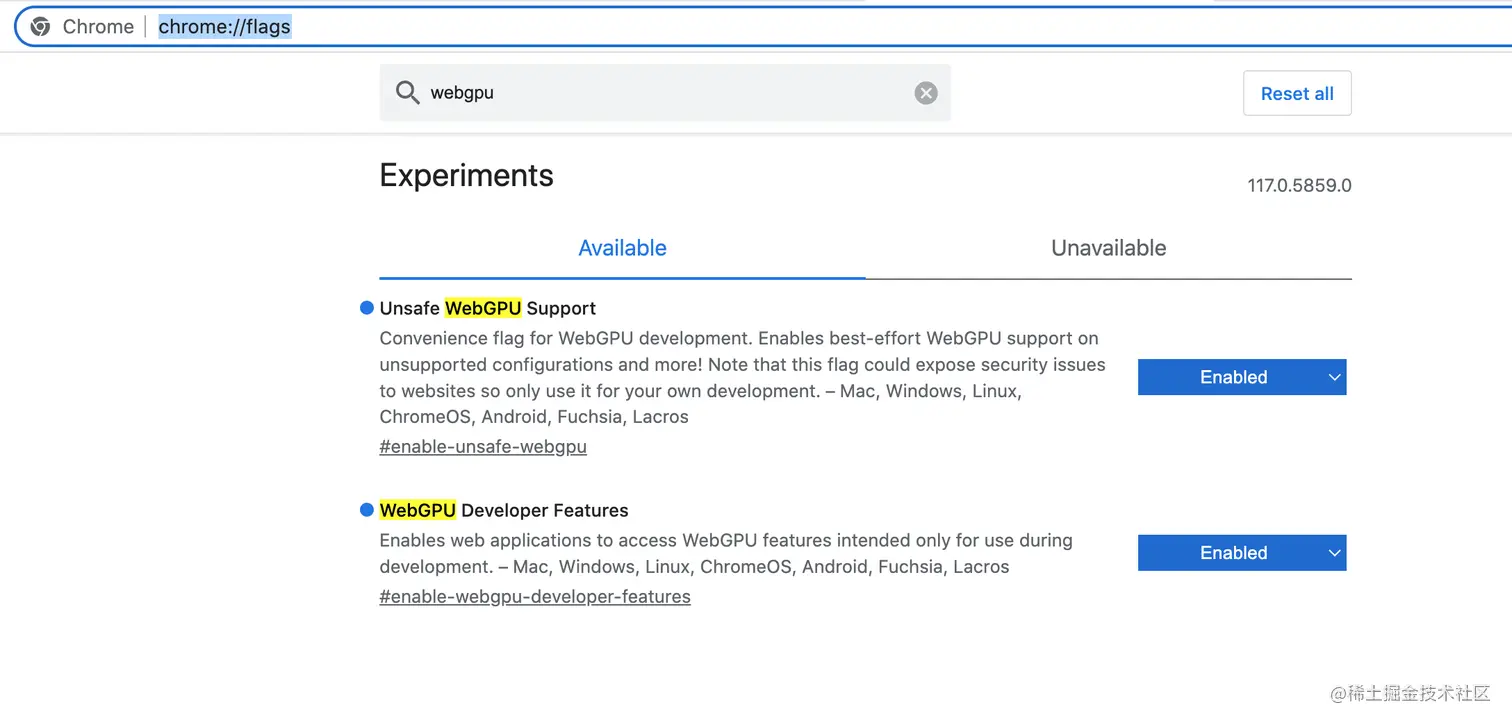The width and height of the screenshot is (1512, 725).
Task: Expand the WebGPU Developer Features Enabled dropdown
Action: tap(1242, 553)
